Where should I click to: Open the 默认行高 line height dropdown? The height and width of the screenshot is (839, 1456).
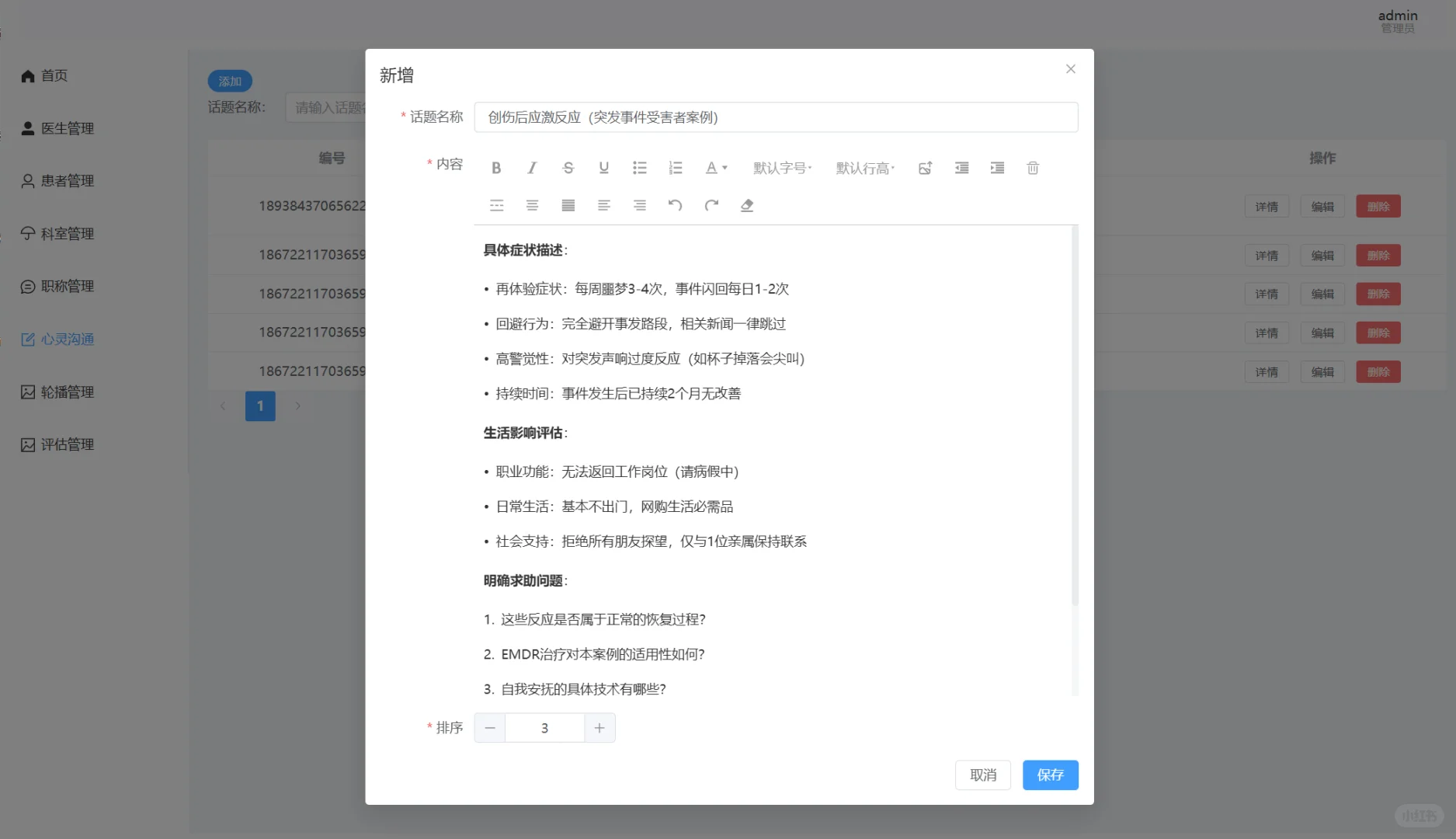click(x=864, y=167)
